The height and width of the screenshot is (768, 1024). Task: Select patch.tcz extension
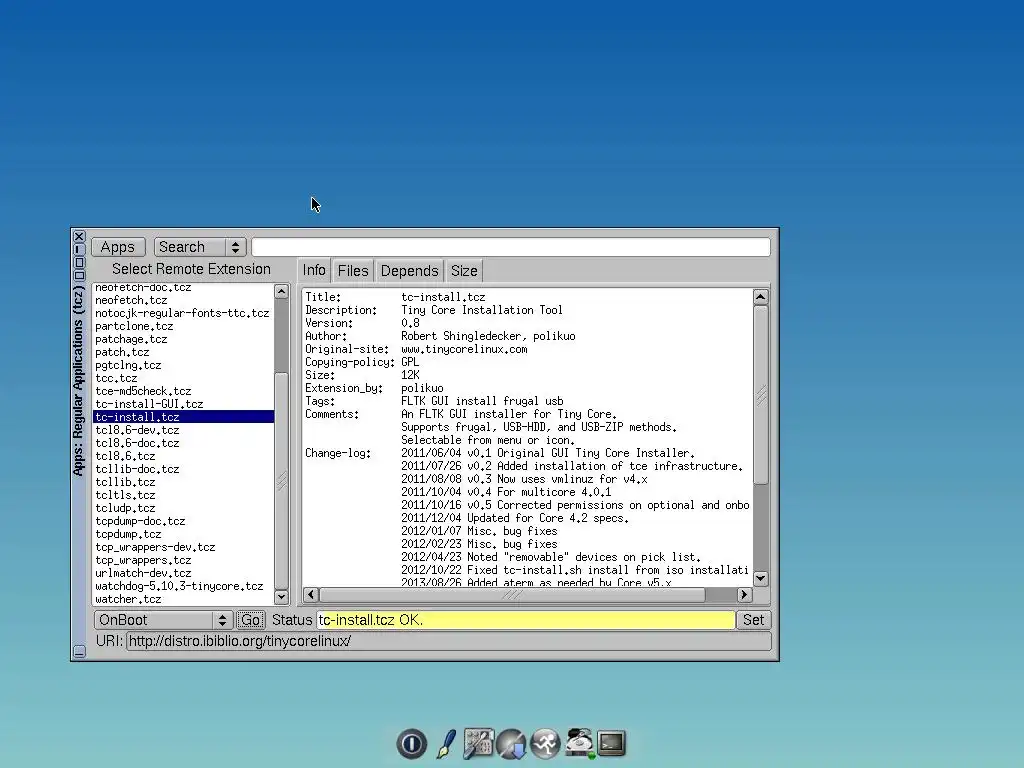click(x=183, y=352)
